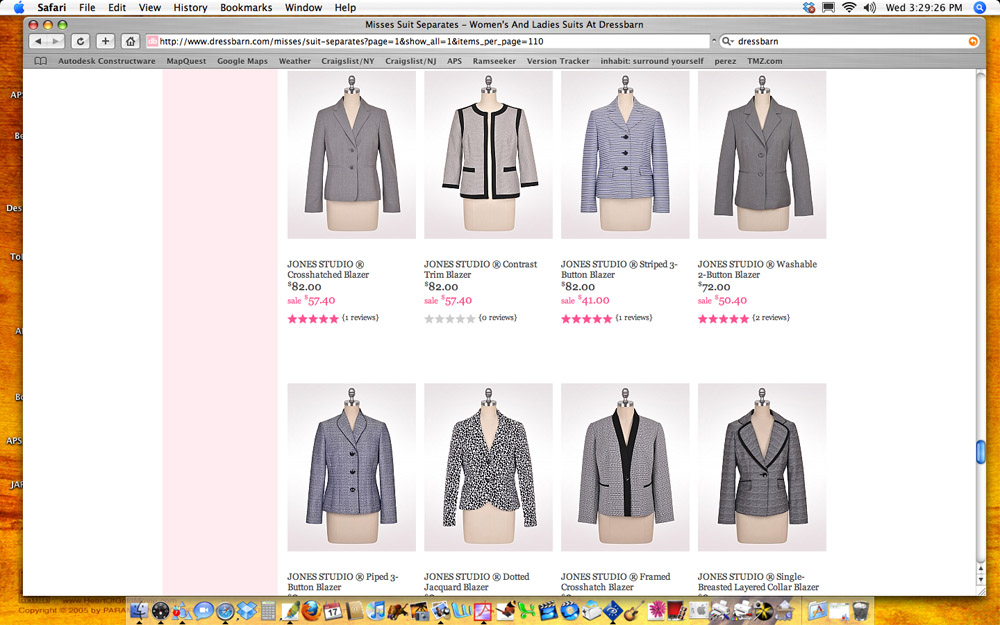
Task: Open iCal from the Dock
Action: [332, 610]
